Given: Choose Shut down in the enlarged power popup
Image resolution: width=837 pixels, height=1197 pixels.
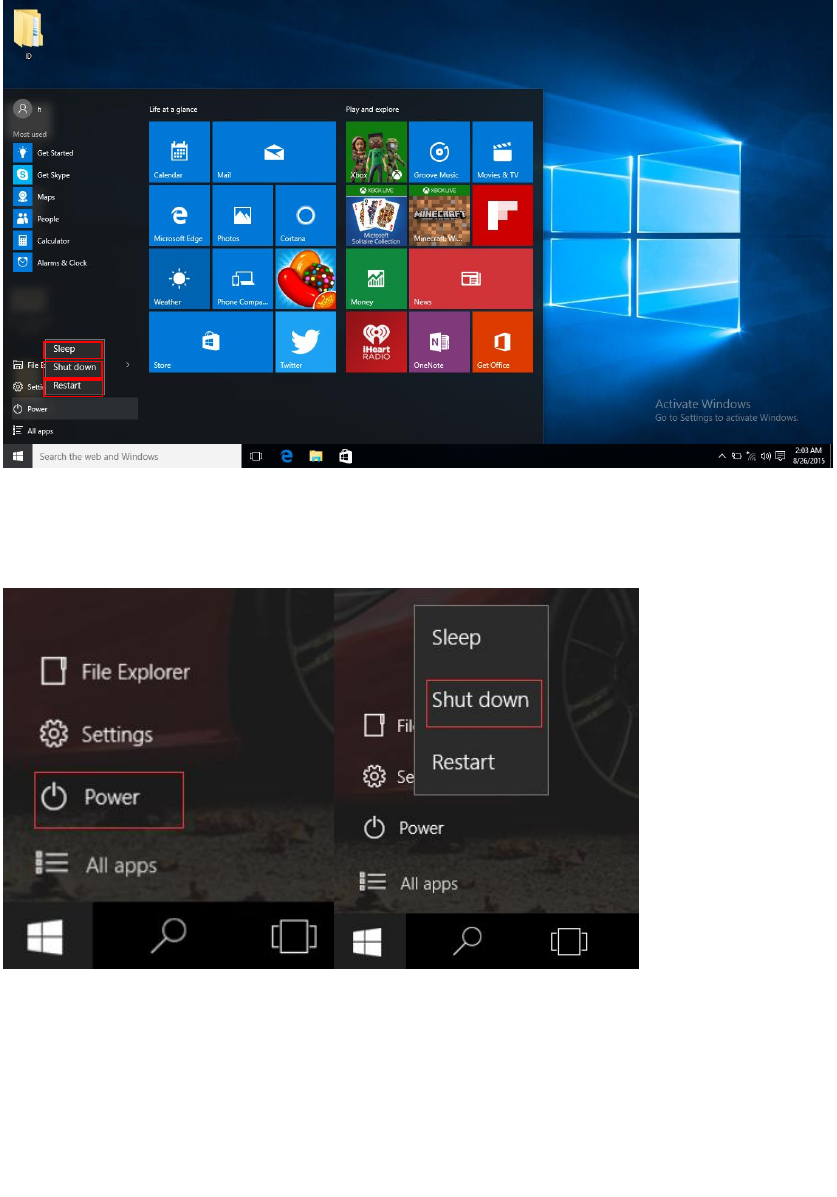Looking at the screenshot, I should [x=483, y=702].
